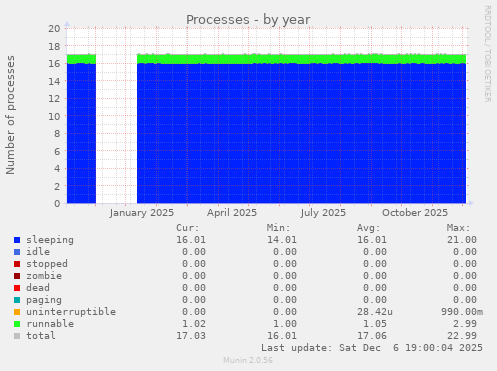
Task: Click the 'July 2025' axis label
Action: coord(323,213)
